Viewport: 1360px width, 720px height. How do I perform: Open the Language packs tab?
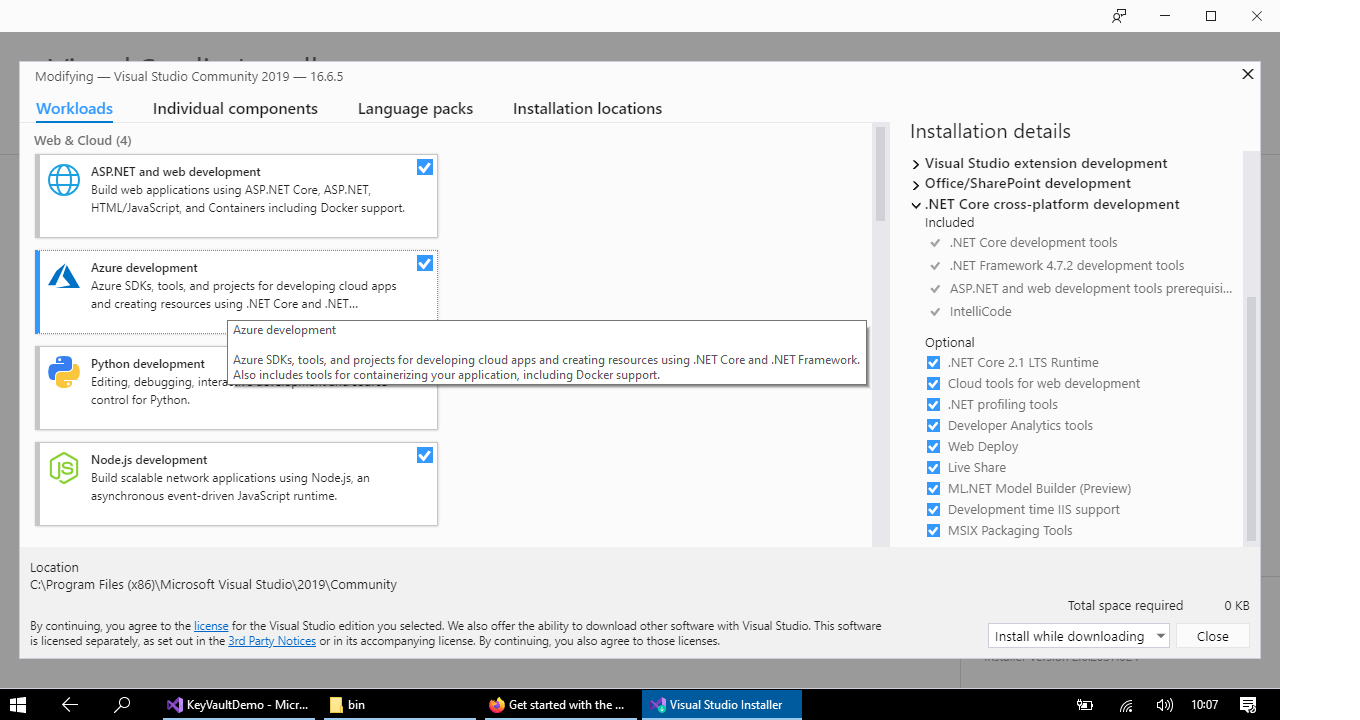415,109
